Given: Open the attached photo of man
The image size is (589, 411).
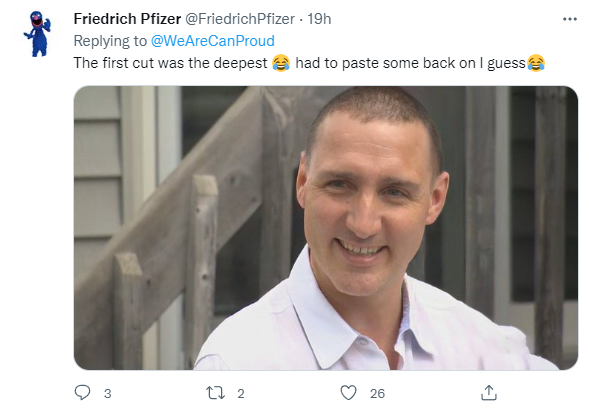Looking at the screenshot, I should coord(326,228).
